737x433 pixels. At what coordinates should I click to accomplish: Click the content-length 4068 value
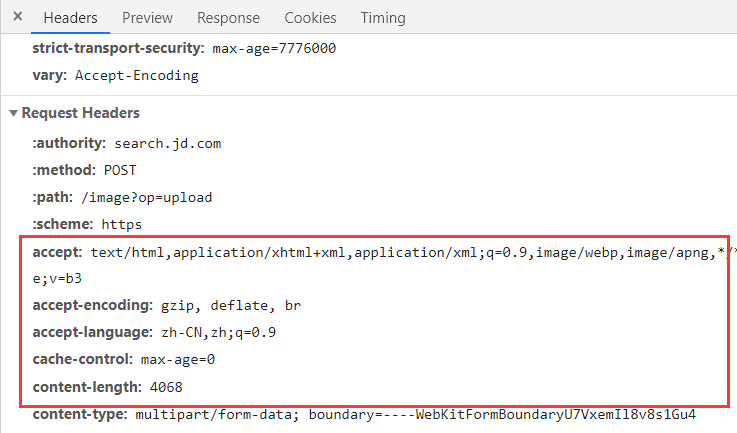(x=166, y=387)
